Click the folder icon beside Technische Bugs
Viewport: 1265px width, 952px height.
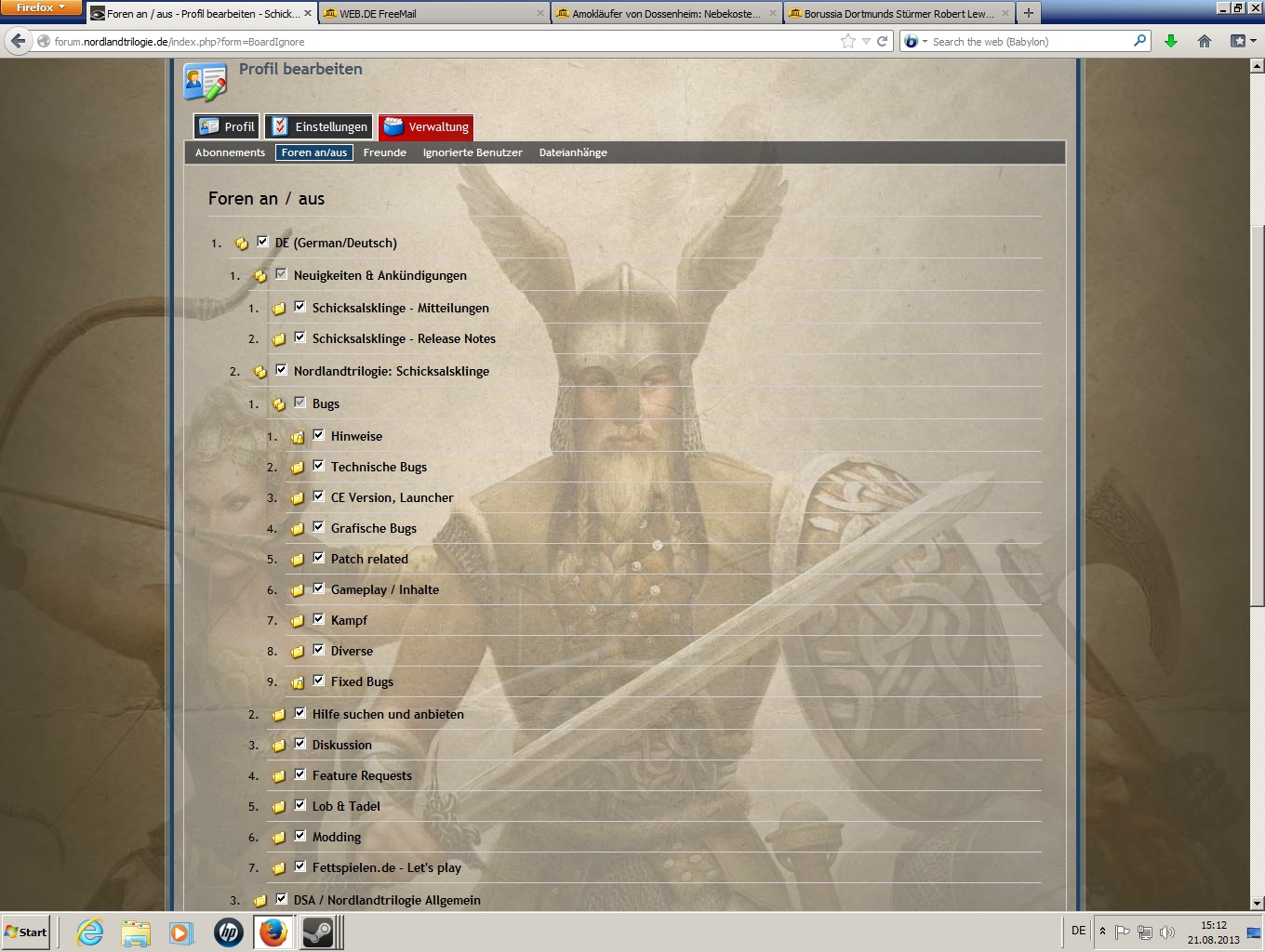click(x=298, y=468)
